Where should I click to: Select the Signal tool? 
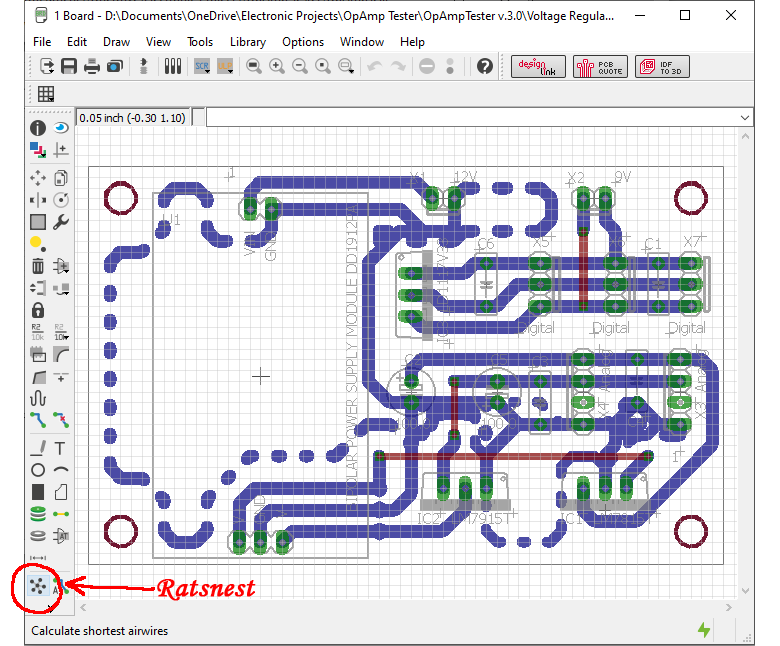[61, 514]
